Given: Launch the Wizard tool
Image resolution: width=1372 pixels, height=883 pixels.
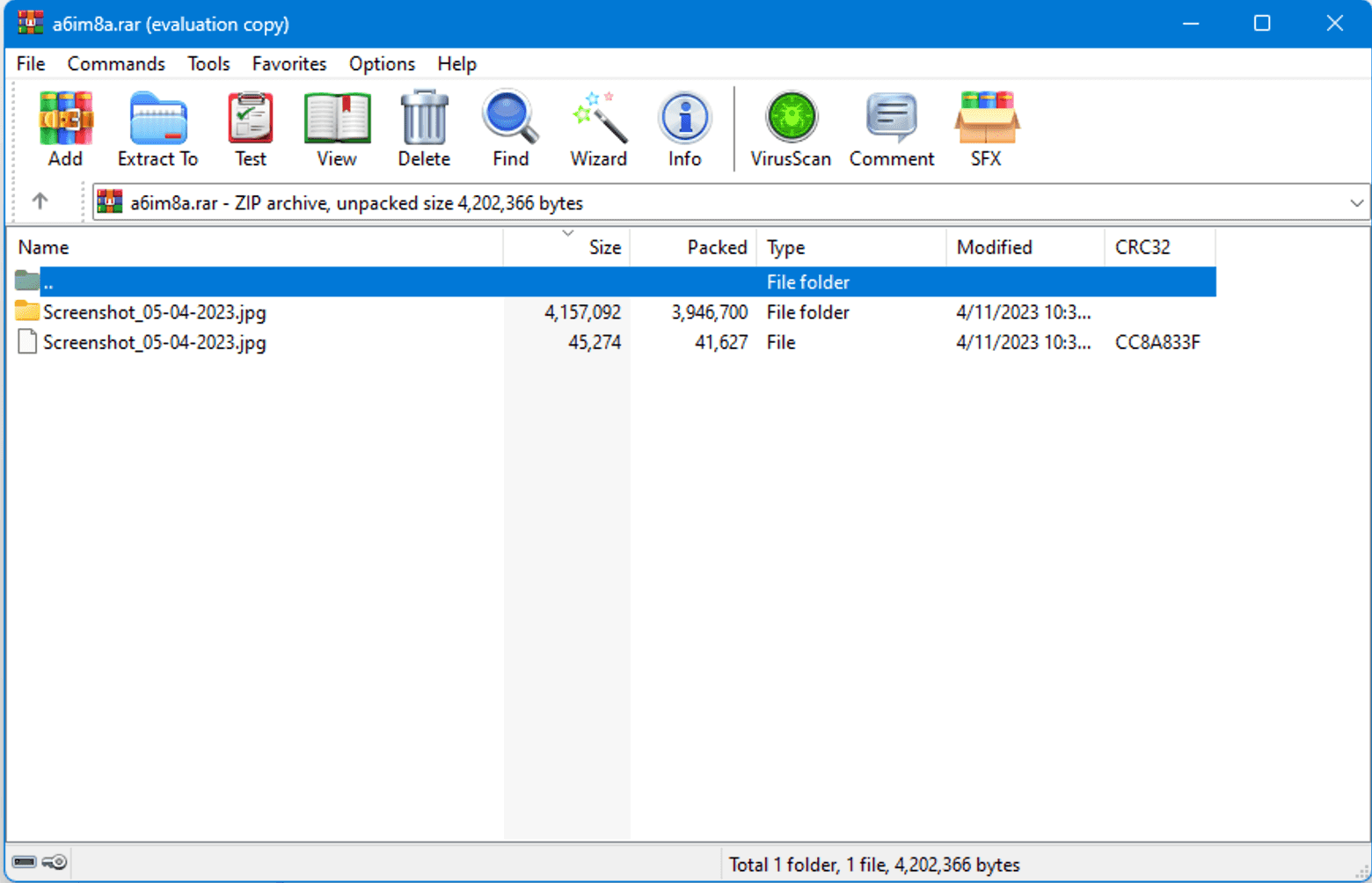Looking at the screenshot, I should point(598,128).
